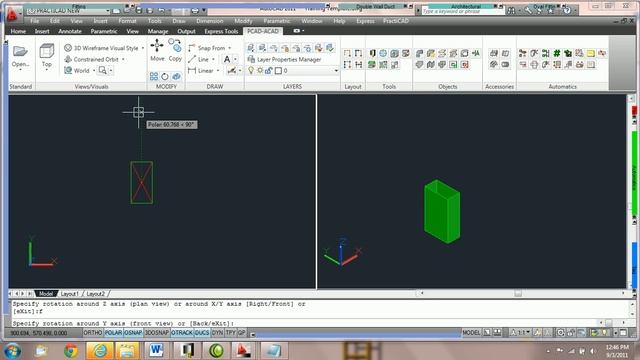Viewport: 640px width, 360px height.
Task: Open the Annotate ribbon tab
Action: click(70, 31)
